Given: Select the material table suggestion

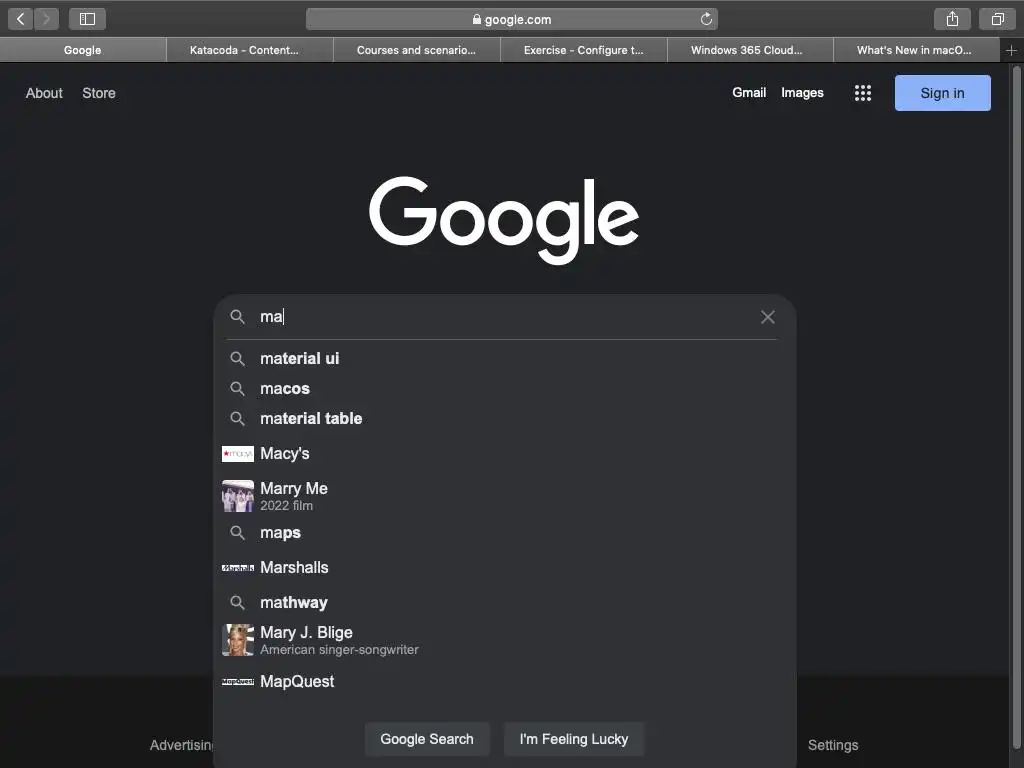Looking at the screenshot, I should (x=505, y=419).
